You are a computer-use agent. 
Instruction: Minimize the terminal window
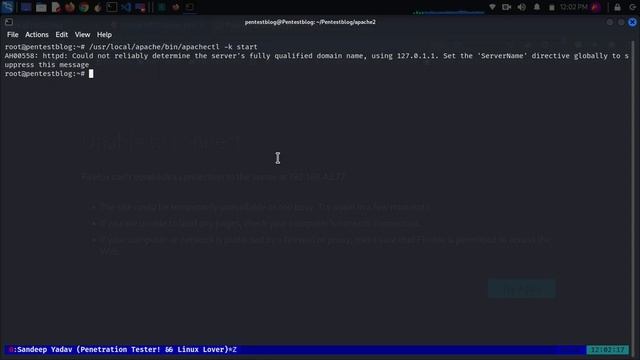click(610, 22)
